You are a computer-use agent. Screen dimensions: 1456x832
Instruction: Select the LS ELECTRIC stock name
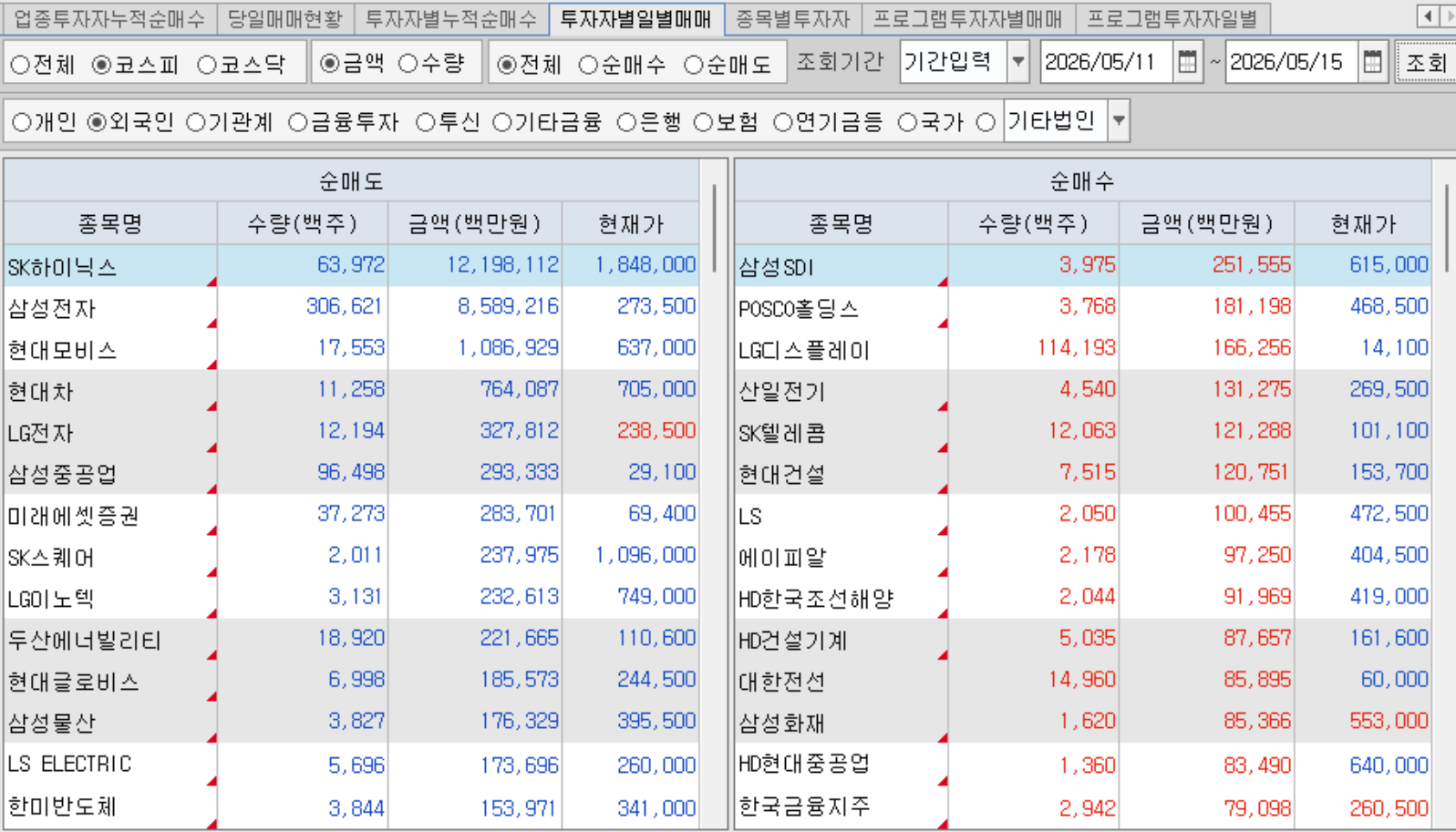pyautogui.click(x=69, y=764)
